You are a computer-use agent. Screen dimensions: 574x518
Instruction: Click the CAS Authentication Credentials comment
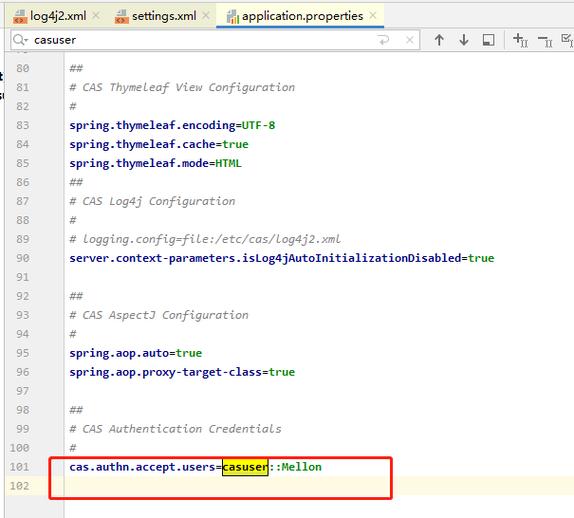[175, 429]
